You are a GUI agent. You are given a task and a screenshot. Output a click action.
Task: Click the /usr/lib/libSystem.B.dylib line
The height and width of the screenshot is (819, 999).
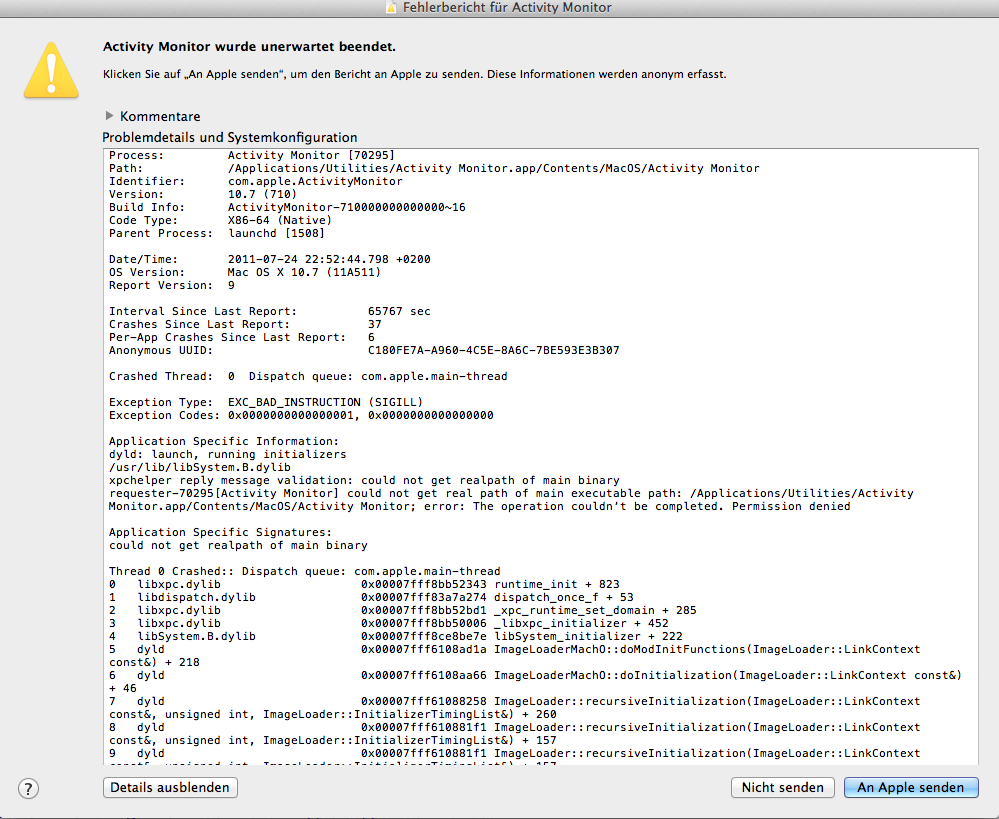[x=199, y=467]
